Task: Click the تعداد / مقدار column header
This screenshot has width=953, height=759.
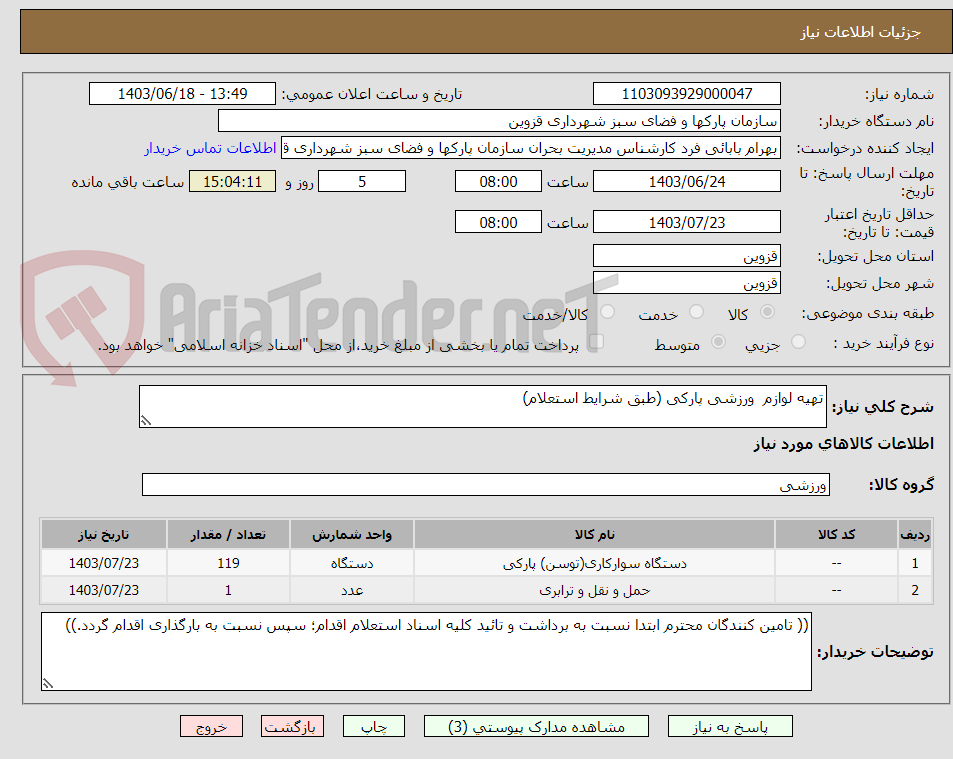Action: (x=228, y=535)
